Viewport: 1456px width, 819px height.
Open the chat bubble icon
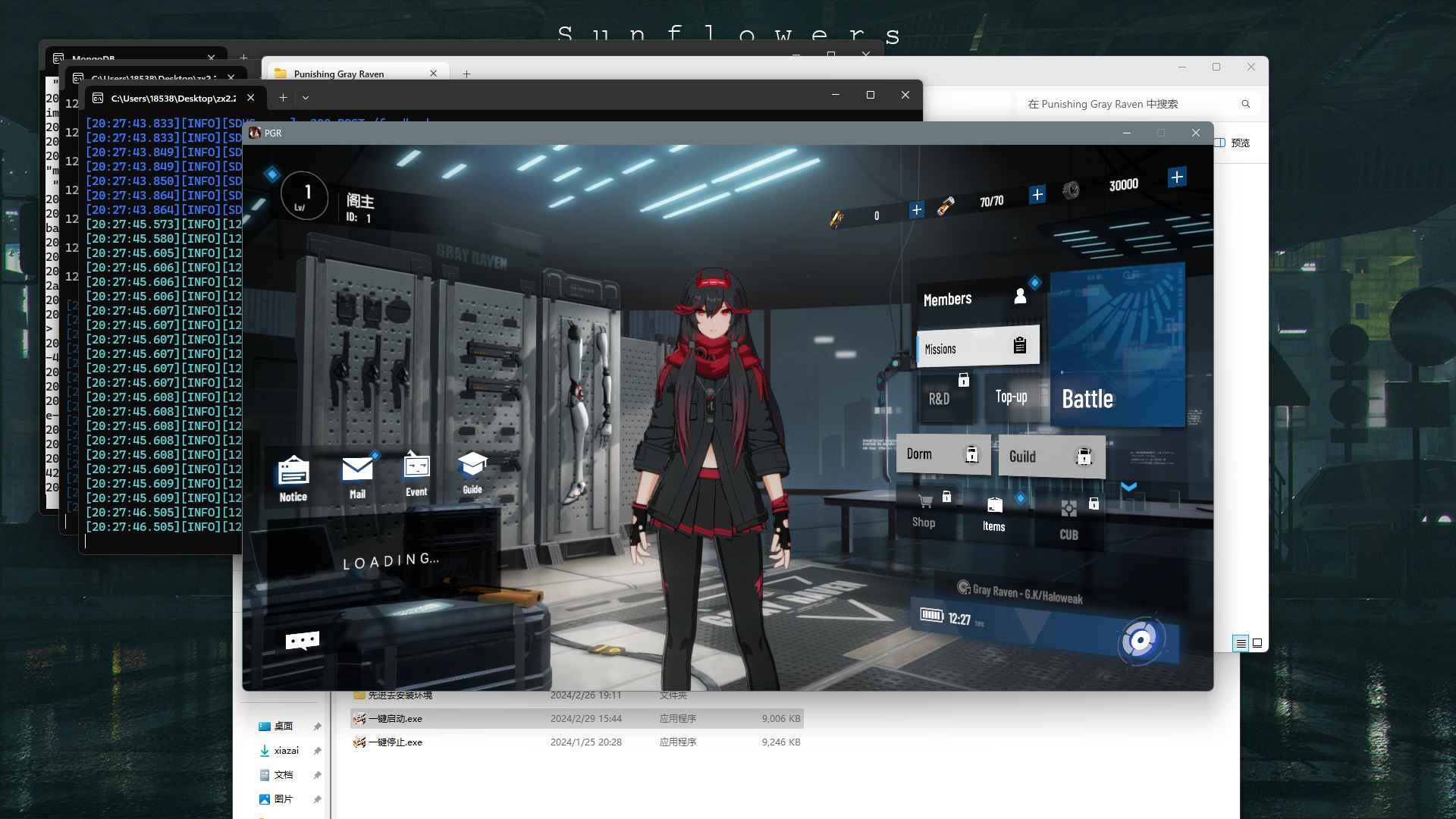coord(302,641)
